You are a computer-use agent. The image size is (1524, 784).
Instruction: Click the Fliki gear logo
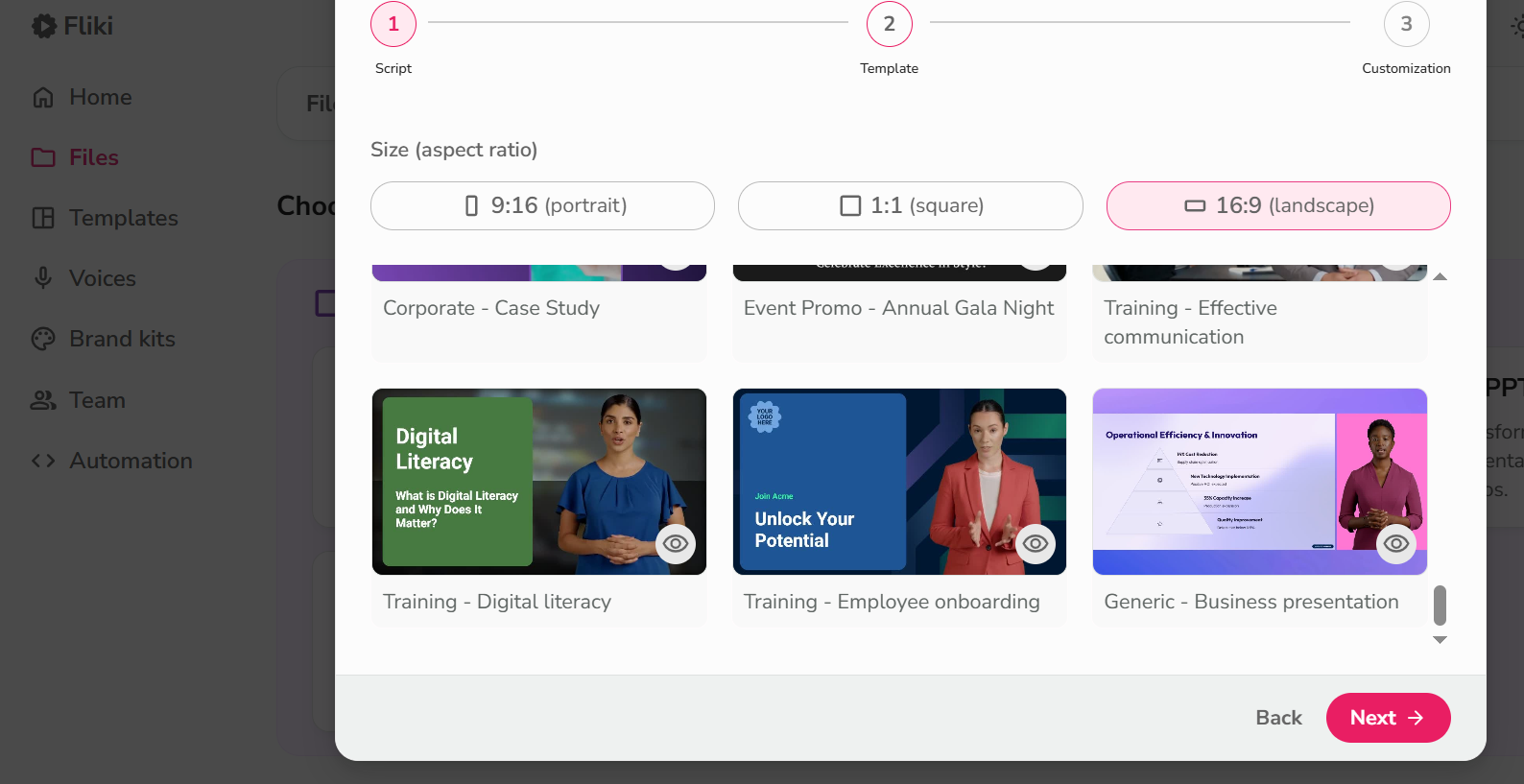click(44, 26)
